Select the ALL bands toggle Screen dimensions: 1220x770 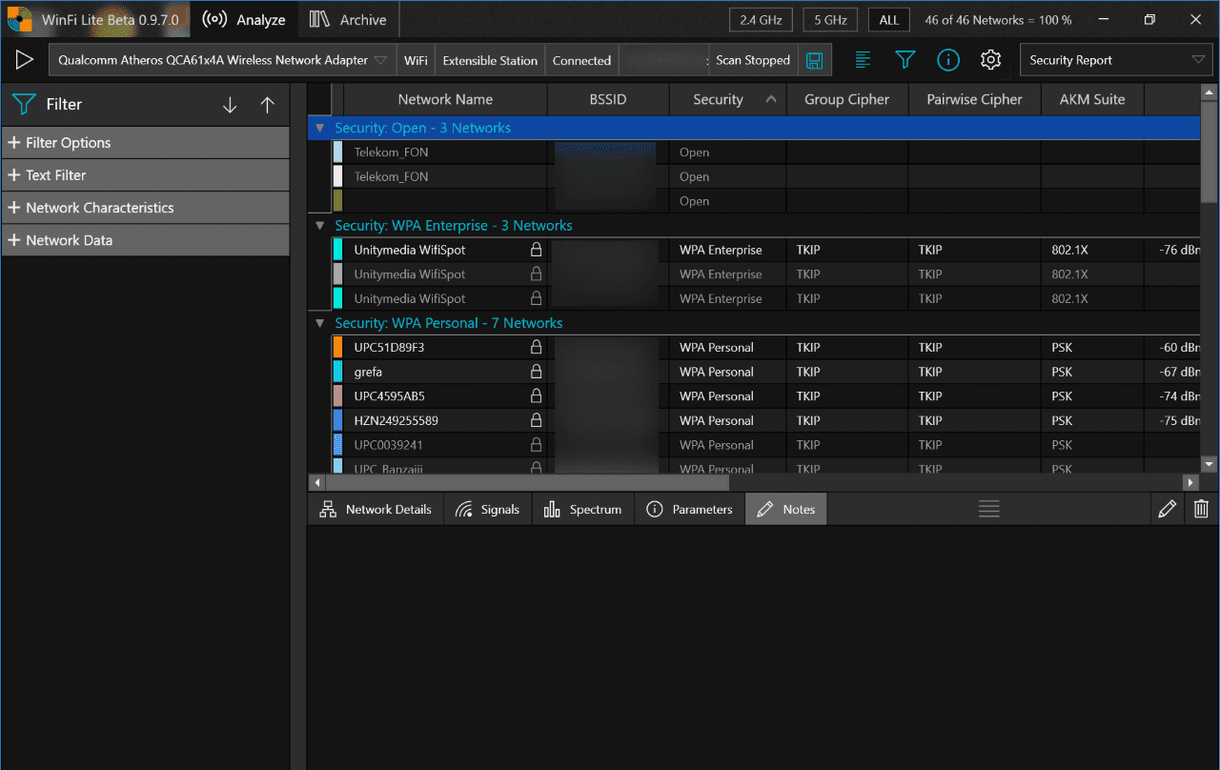(x=889, y=20)
